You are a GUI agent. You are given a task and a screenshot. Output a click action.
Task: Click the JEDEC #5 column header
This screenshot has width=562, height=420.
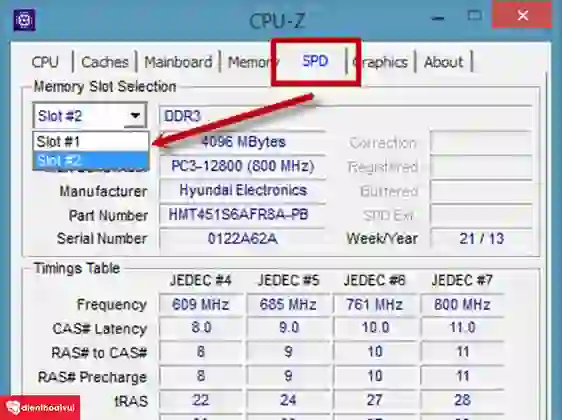coord(289,280)
